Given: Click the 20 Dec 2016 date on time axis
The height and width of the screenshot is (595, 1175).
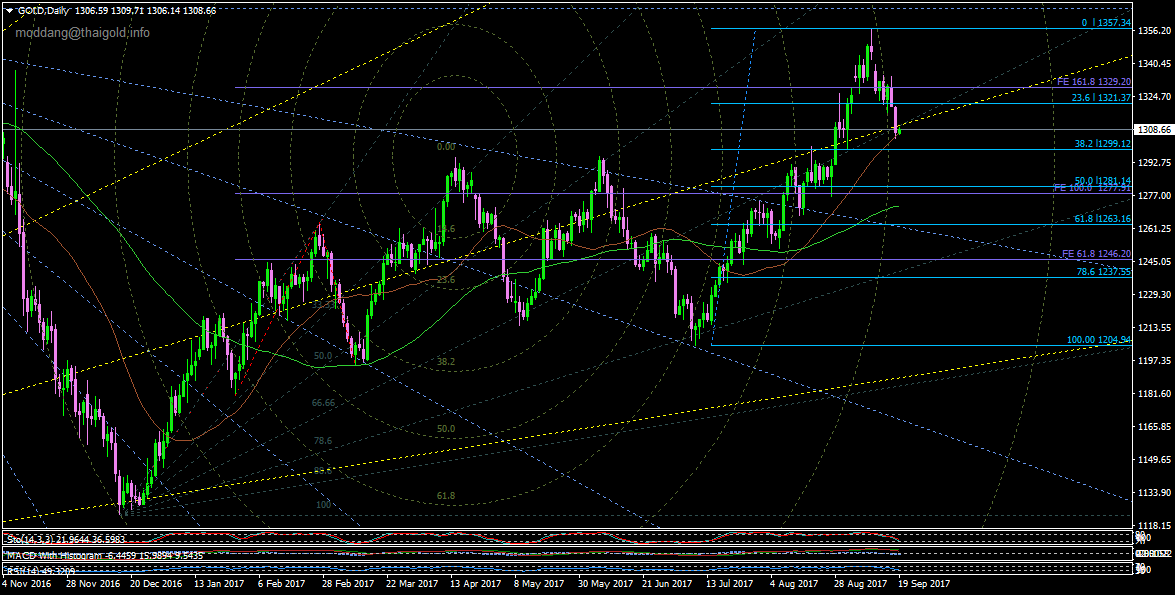Looking at the screenshot, I should 156,583.
